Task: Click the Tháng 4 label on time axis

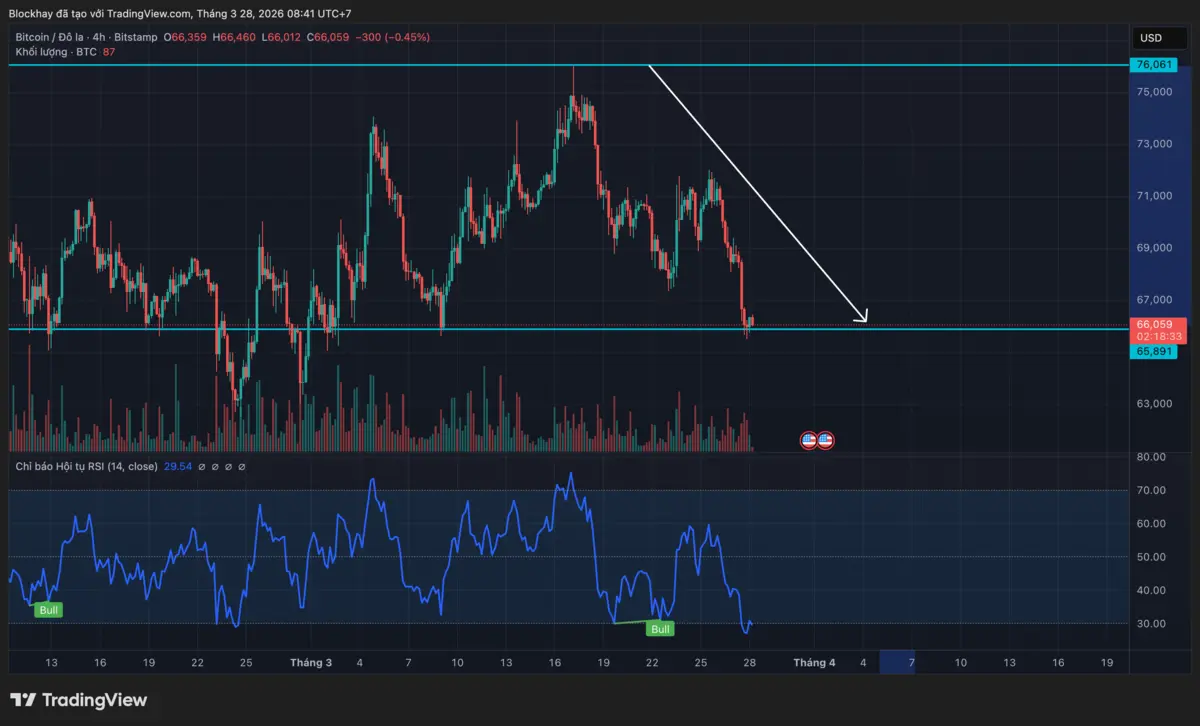Action: click(x=814, y=662)
